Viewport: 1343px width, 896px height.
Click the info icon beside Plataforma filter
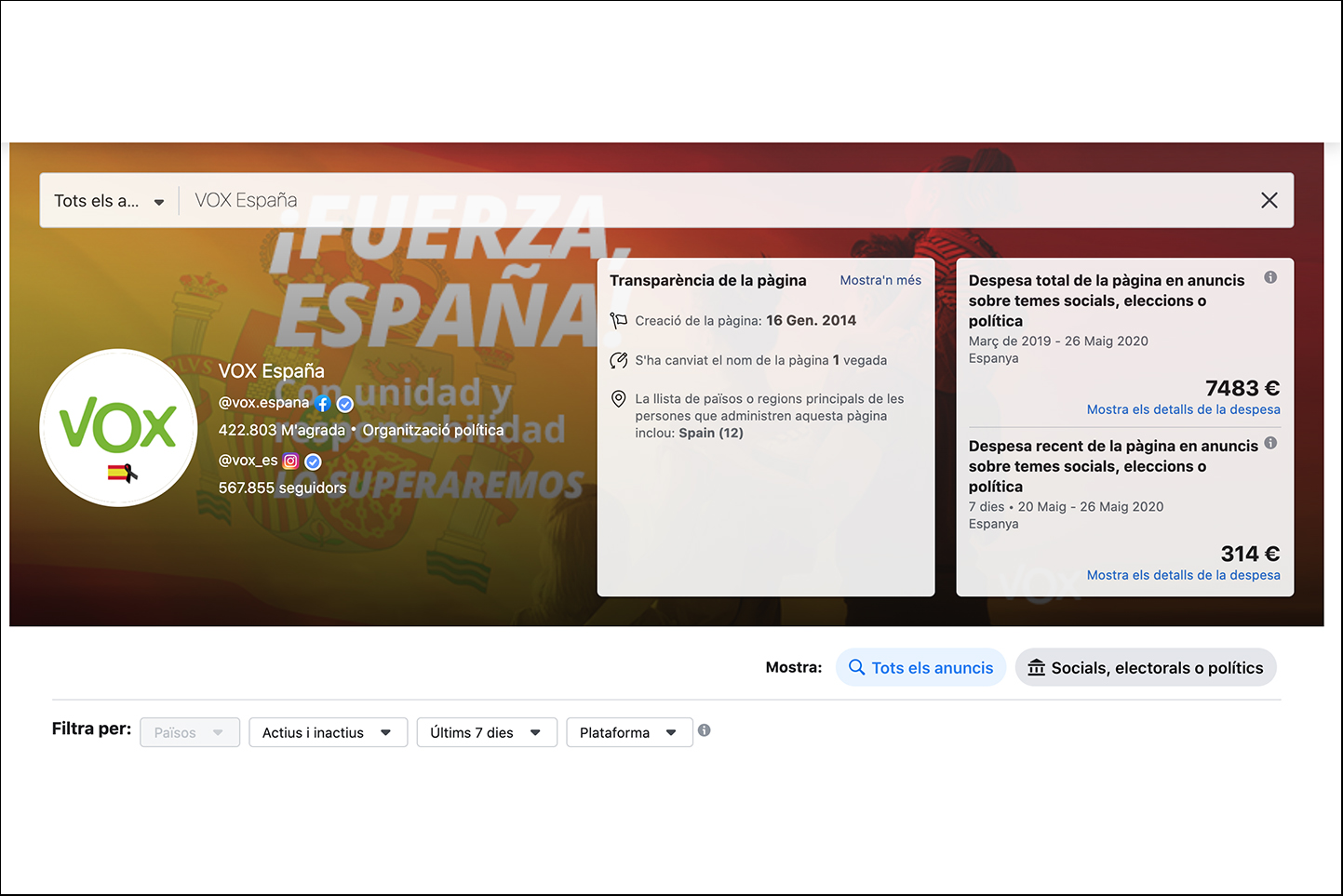pyautogui.click(x=705, y=730)
